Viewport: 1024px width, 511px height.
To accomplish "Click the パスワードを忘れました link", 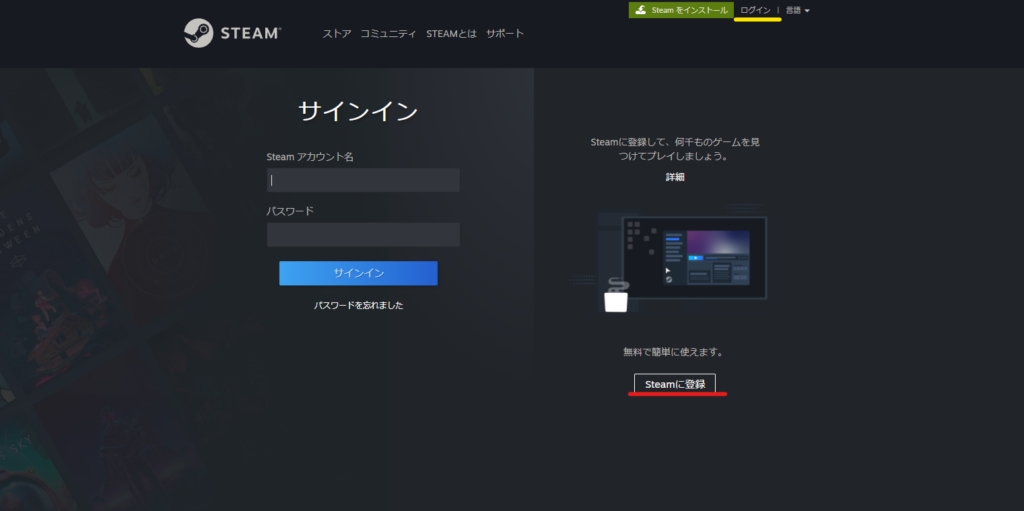I will click(359, 305).
